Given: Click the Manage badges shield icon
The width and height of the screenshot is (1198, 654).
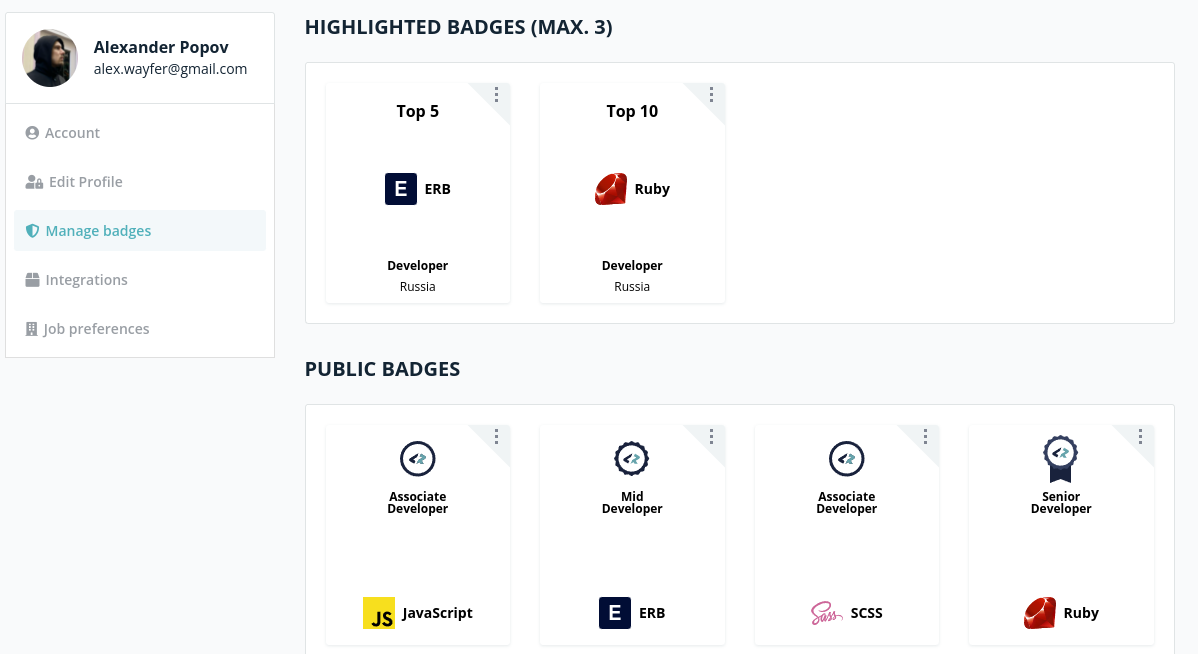Looking at the screenshot, I should click(x=32, y=231).
